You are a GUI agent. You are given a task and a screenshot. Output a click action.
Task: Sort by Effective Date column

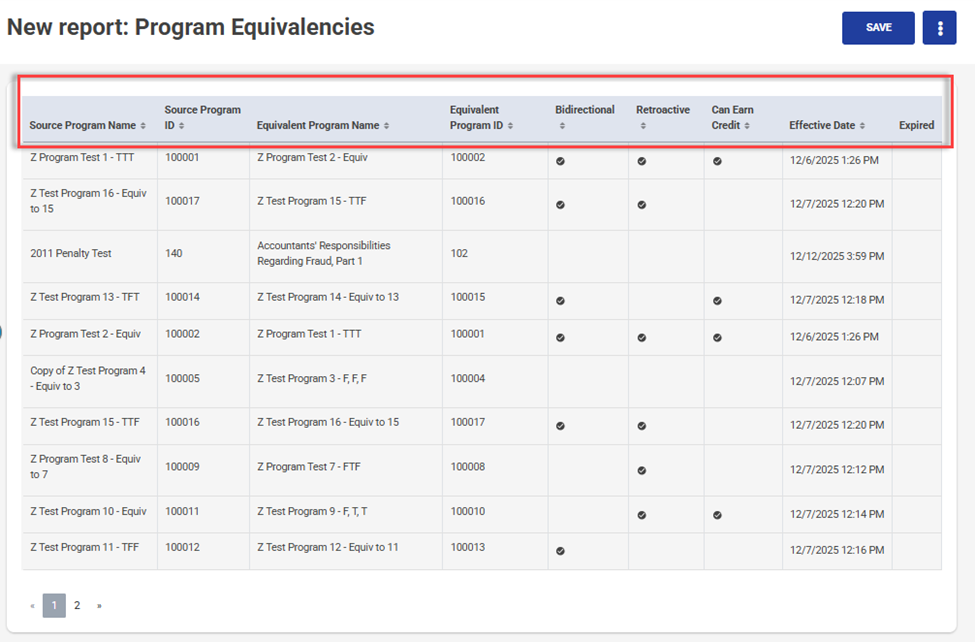click(827, 126)
